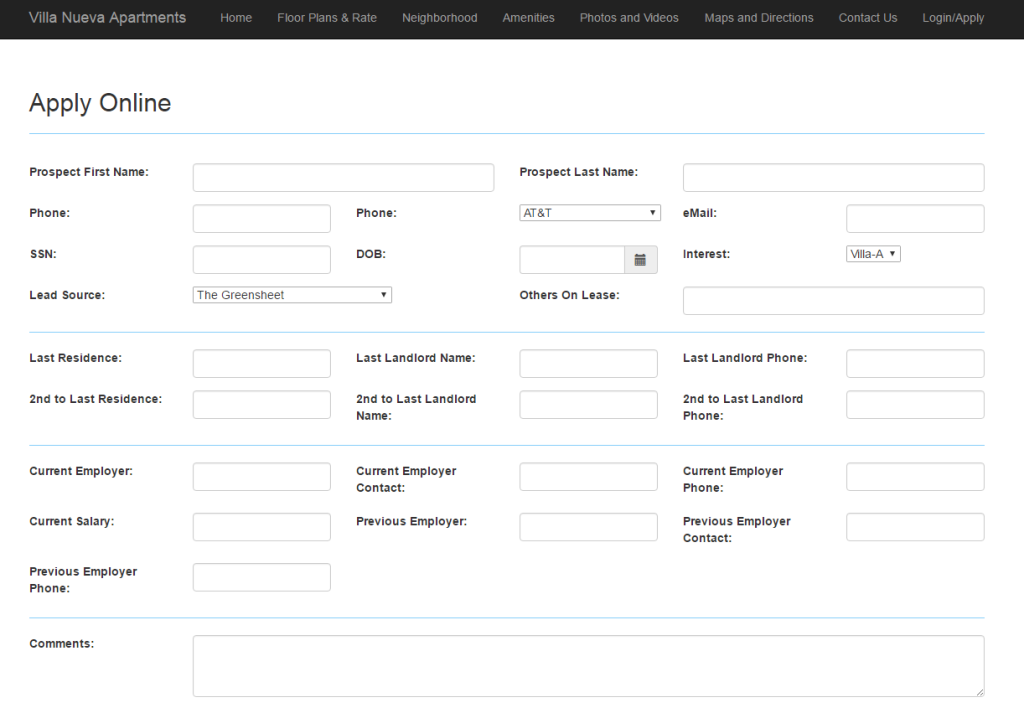Click the Comments label

[61, 644]
